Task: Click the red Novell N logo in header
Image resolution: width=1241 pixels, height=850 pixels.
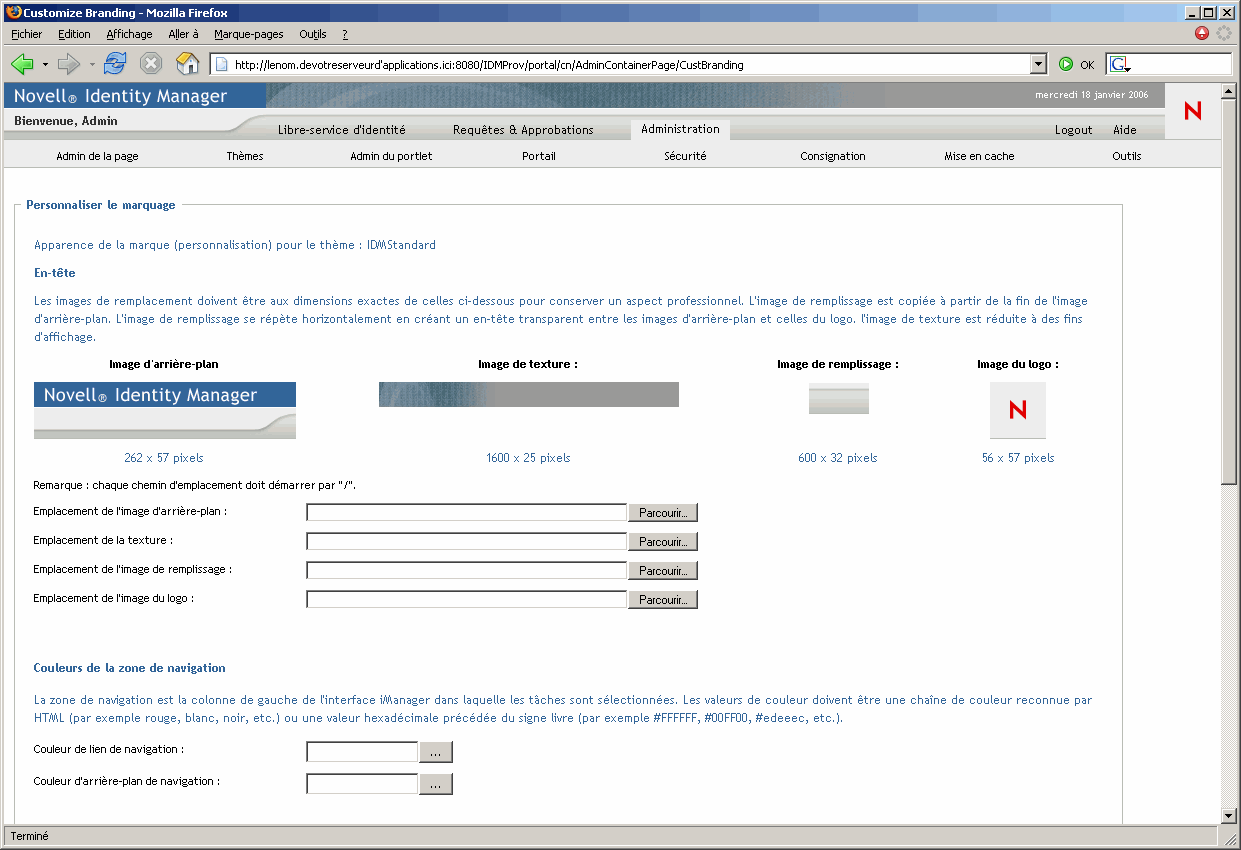Action: [x=1193, y=111]
